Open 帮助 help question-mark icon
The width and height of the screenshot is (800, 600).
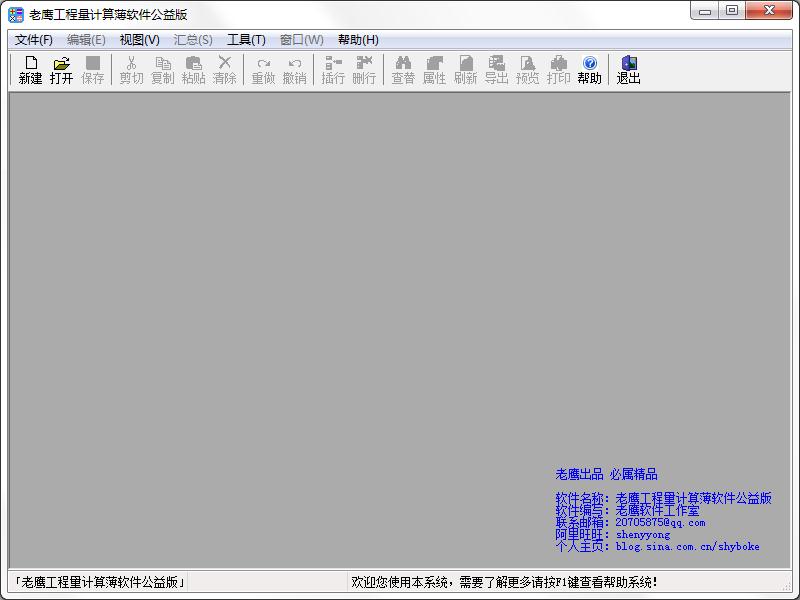(x=590, y=70)
